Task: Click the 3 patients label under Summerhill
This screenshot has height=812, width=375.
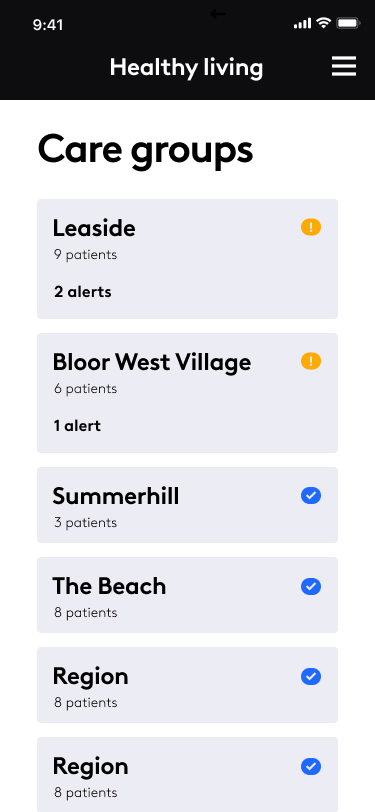Action: pyautogui.click(x=85, y=523)
